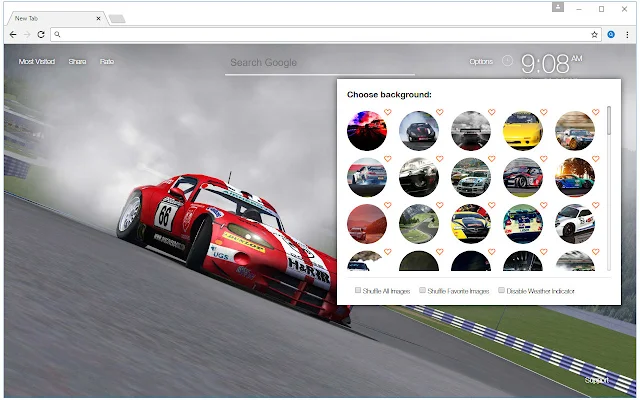The height and width of the screenshot is (400, 640).
Task: Heart the green racetrack background in the third row
Action: (x=440, y=205)
